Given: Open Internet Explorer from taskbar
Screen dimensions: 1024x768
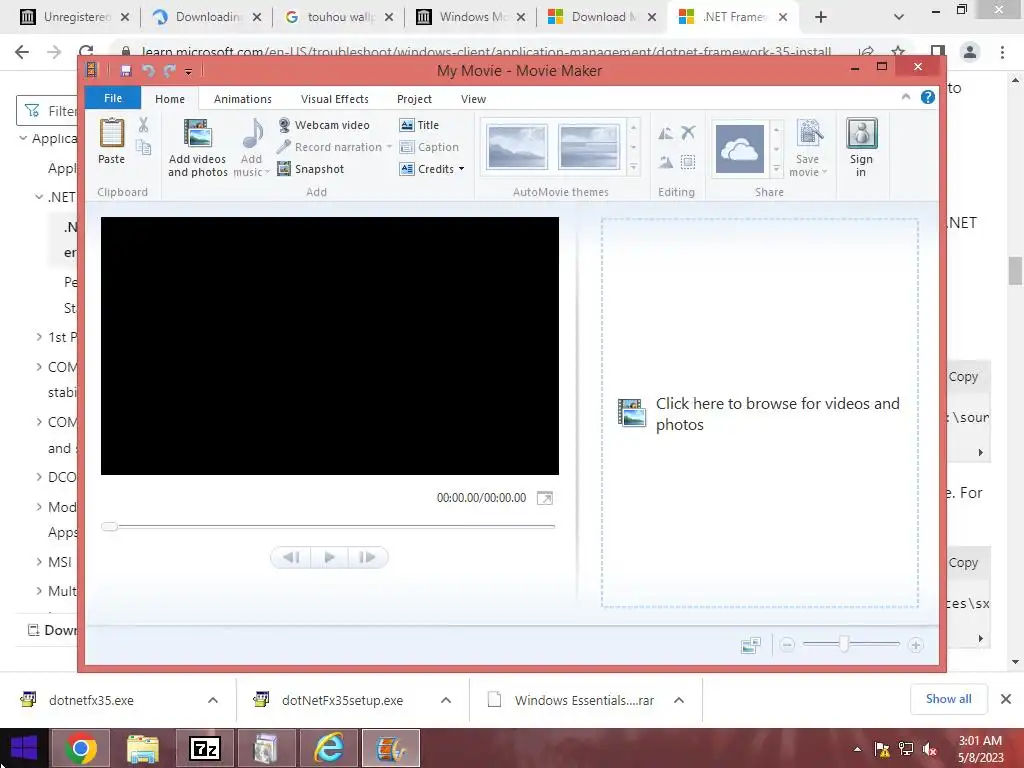Looking at the screenshot, I should pyautogui.click(x=328, y=748).
